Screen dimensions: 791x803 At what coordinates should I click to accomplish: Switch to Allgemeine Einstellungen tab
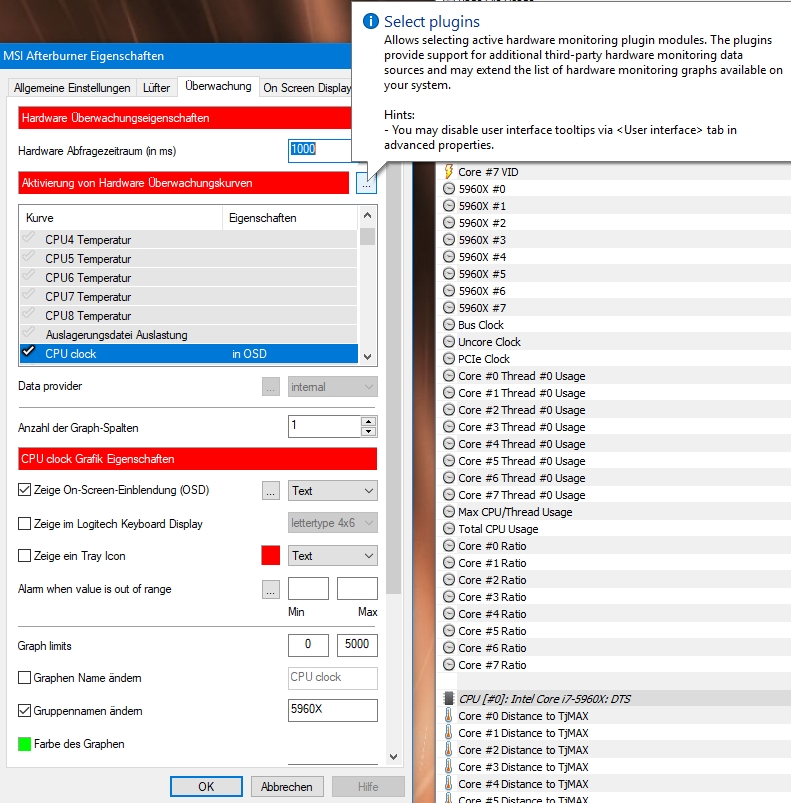[72, 88]
